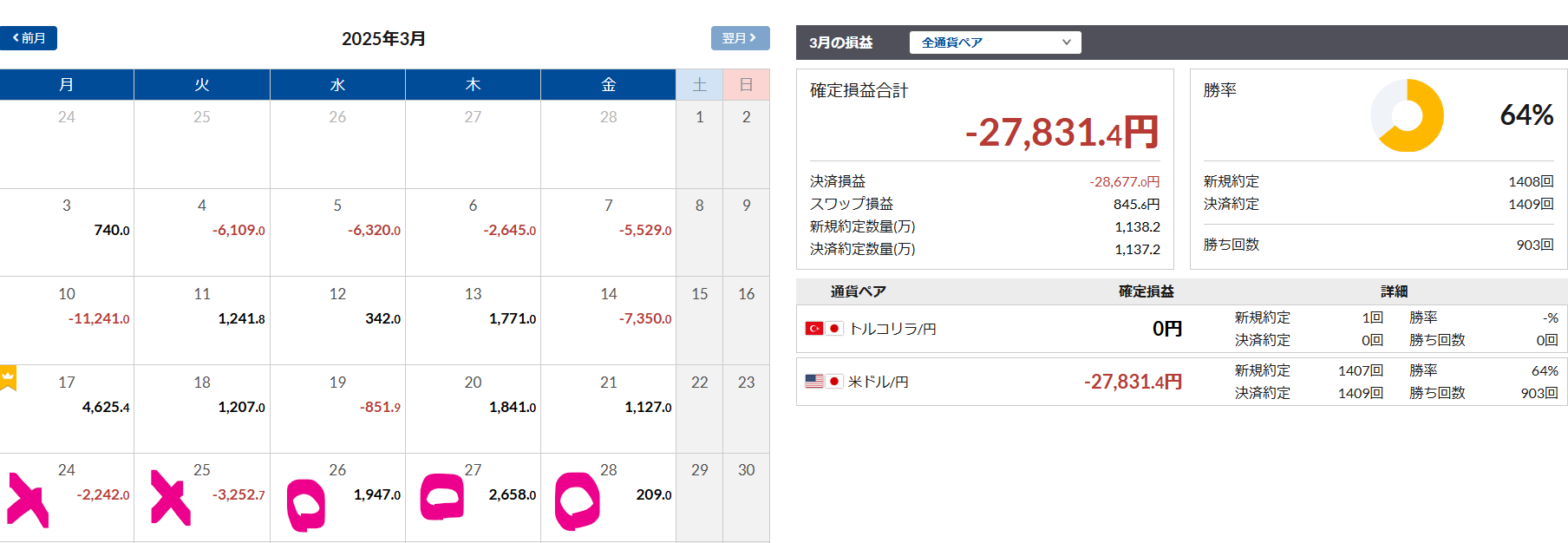Screen dimensions: 1568x543
Task: Click the gold crown icon on March 17
Action: coord(8,377)
